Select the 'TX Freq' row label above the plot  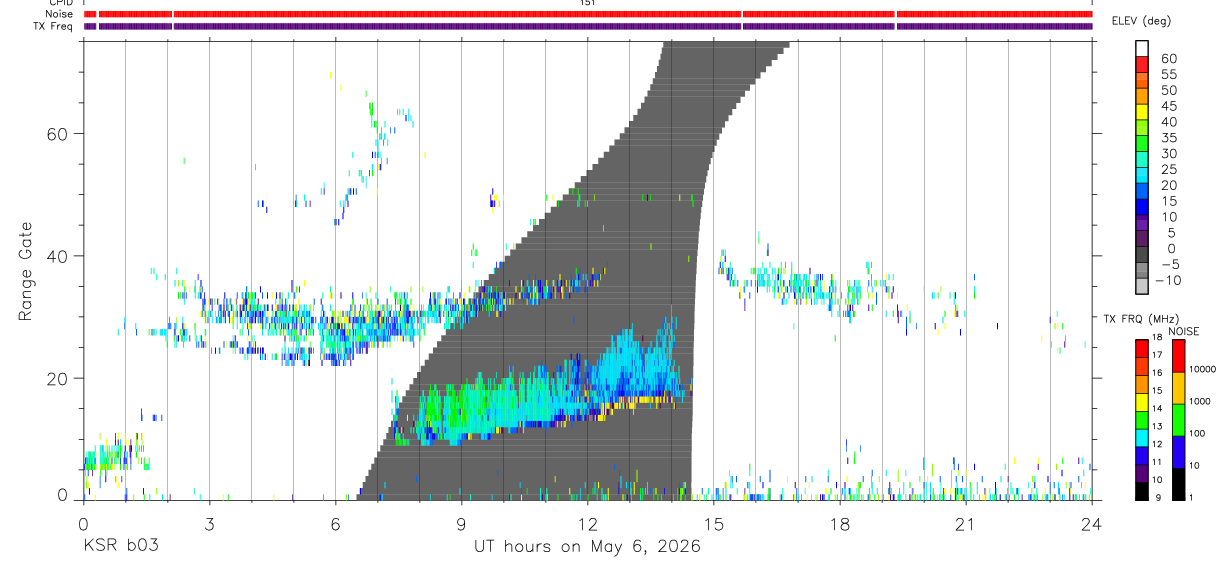click(x=55, y=26)
